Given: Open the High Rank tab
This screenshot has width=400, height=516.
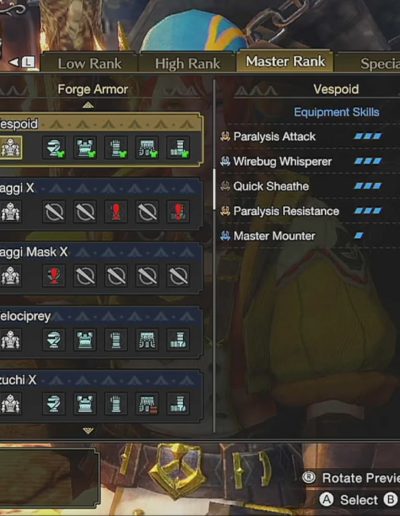Looking at the screenshot, I should (x=187, y=63).
